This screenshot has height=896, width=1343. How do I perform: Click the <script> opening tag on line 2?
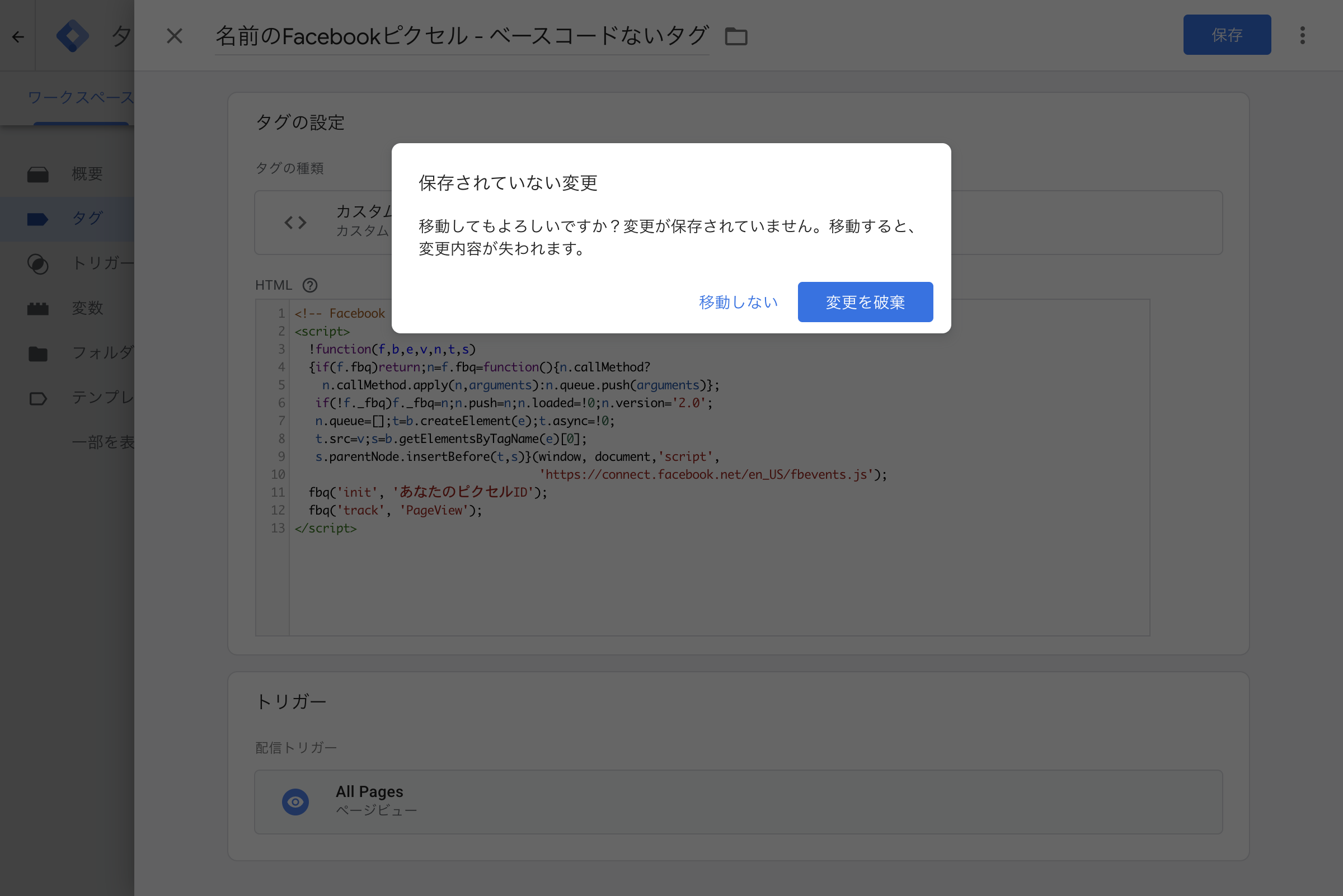[322, 332]
